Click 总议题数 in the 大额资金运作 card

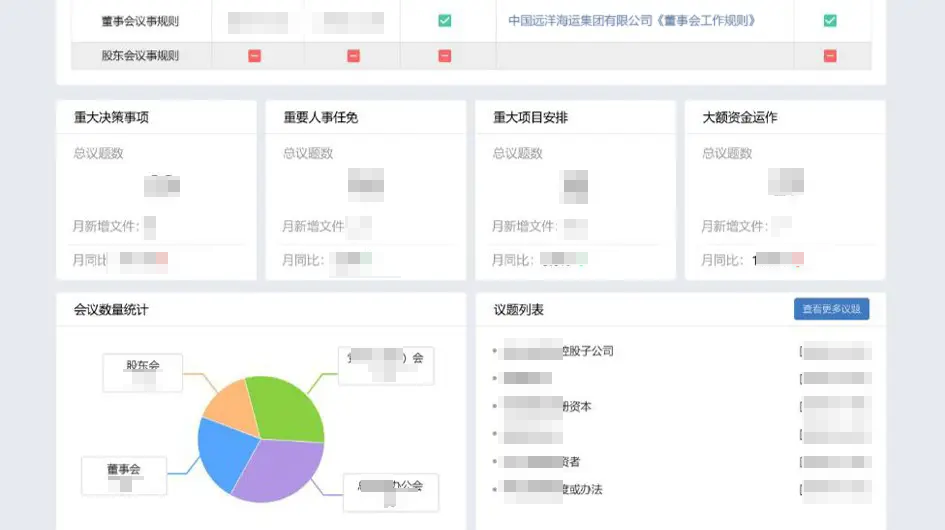tap(727, 153)
